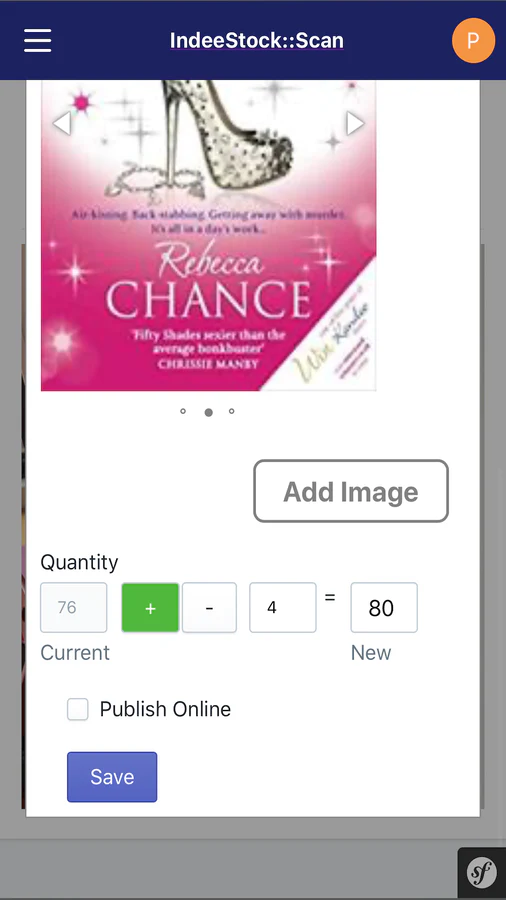The width and height of the screenshot is (506, 900).
Task: Click the Add Image button
Action: (351, 491)
